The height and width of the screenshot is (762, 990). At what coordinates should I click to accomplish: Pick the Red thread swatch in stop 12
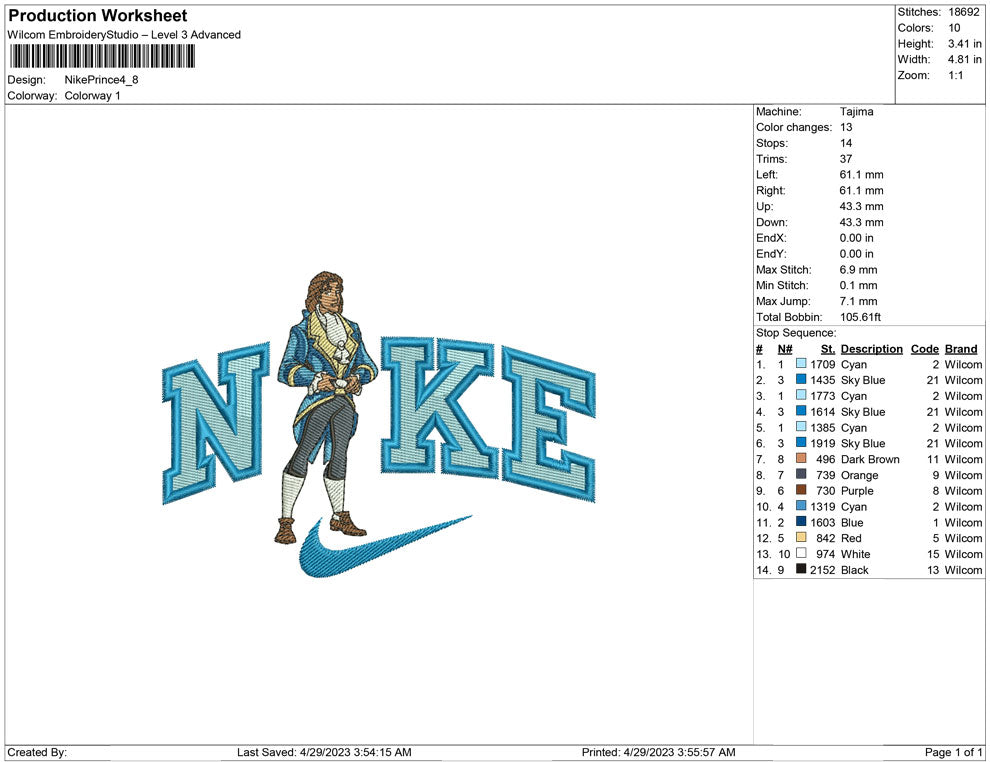point(801,538)
